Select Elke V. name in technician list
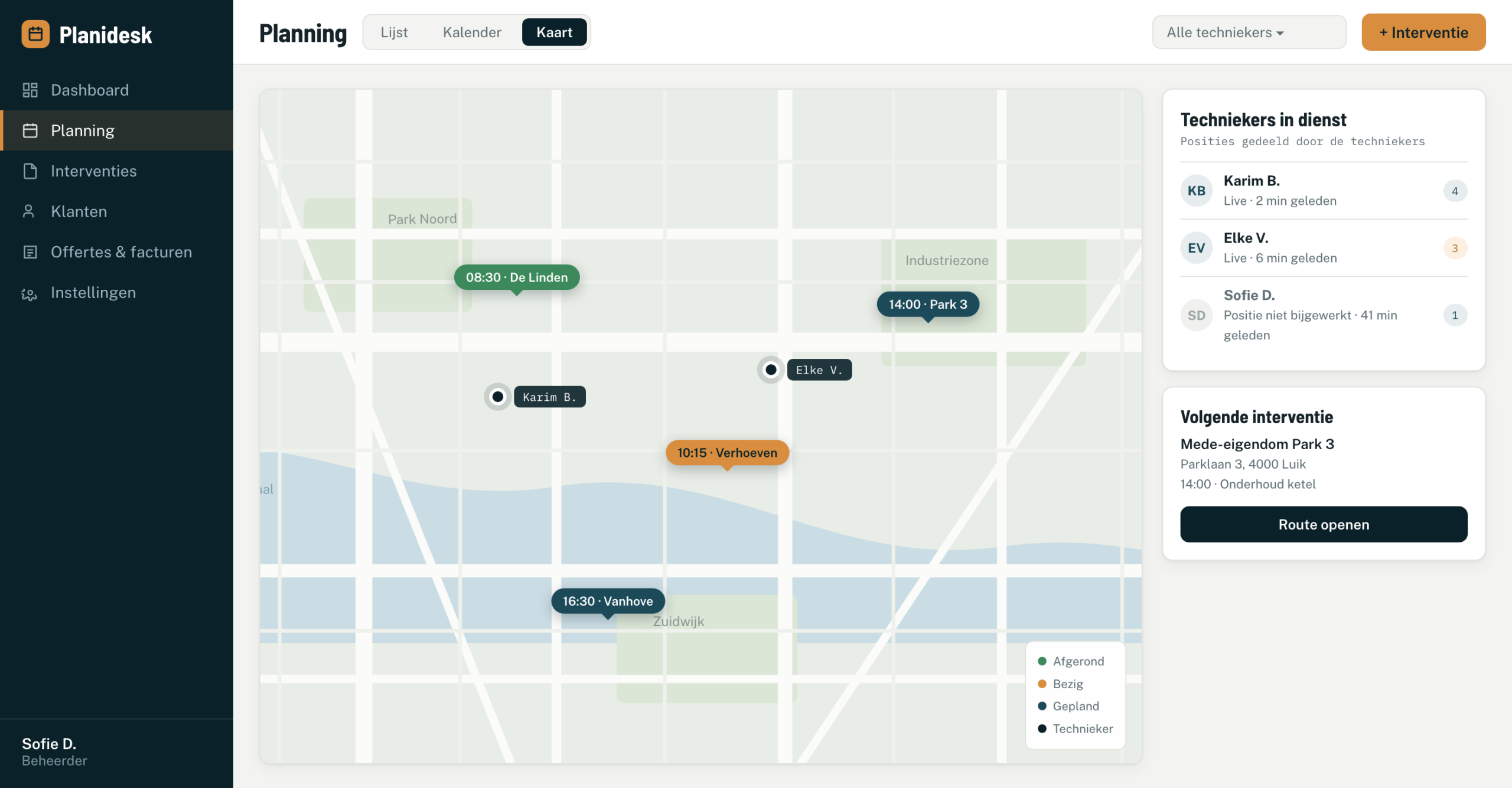Viewport: 1512px width, 788px height. click(1246, 238)
